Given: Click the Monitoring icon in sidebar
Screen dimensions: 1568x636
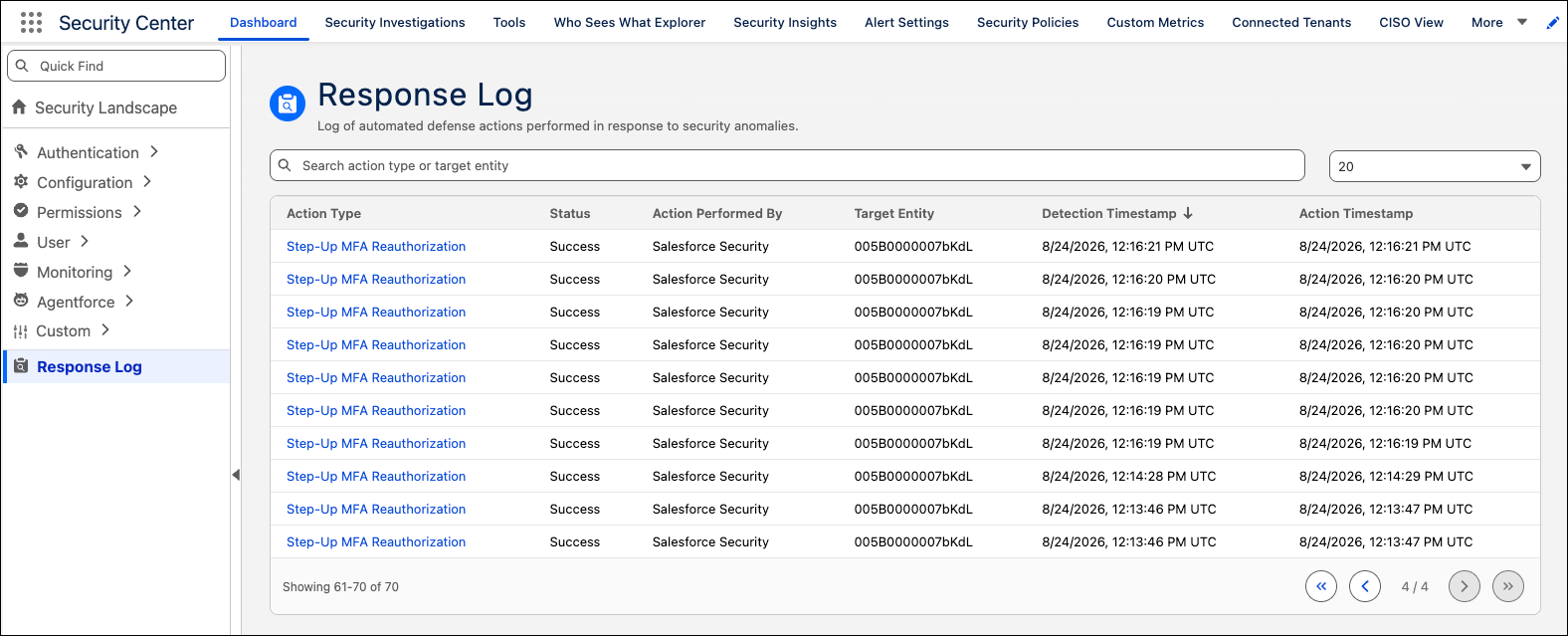Looking at the screenshot, I should click(x=21, y=271).
